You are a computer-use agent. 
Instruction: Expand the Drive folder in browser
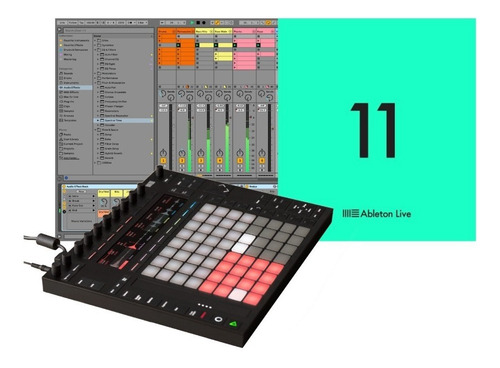(x=95, y=40)
